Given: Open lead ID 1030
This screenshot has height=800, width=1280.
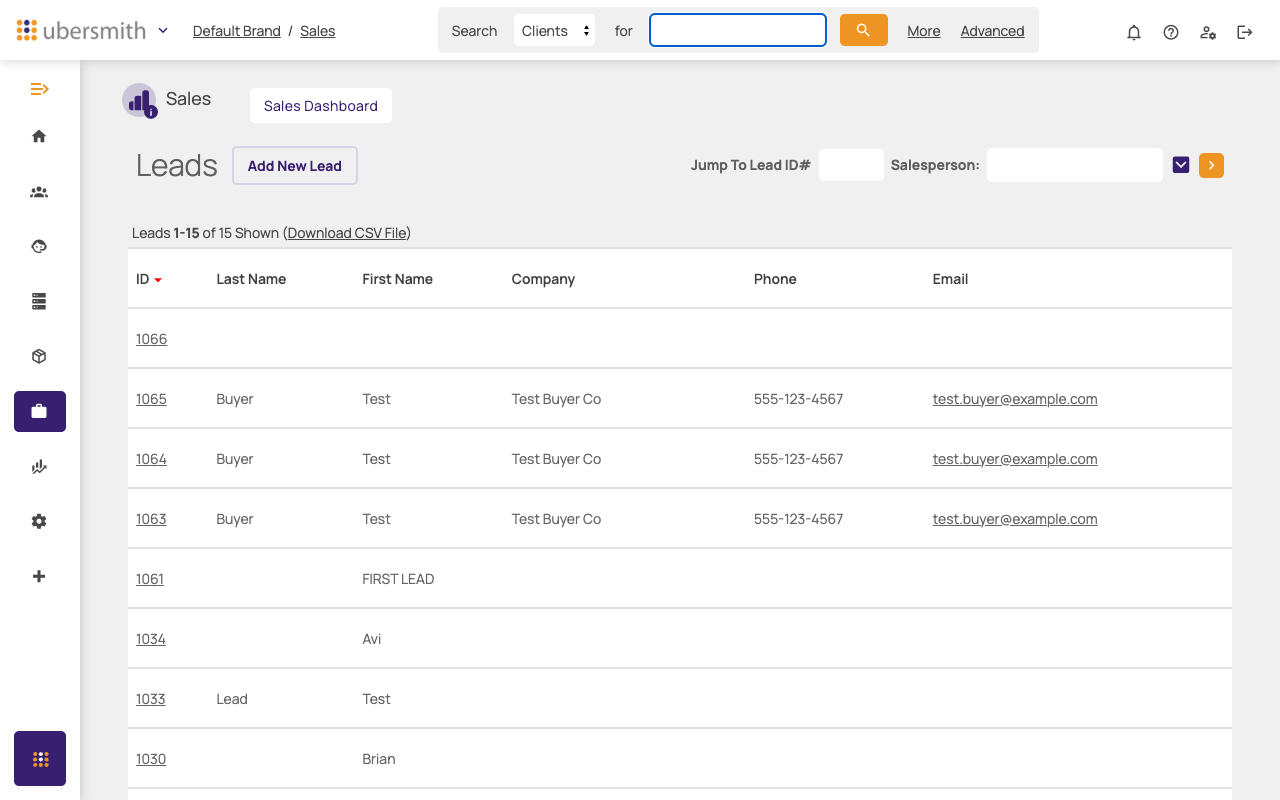Looking at the screenshot, I should click(x=151, y=759).
